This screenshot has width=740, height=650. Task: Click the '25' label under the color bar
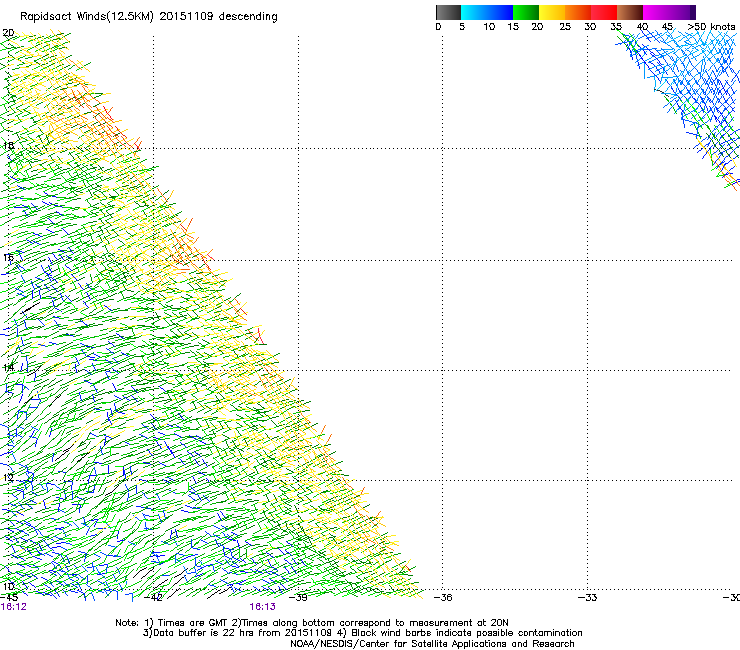pos(565,27)
